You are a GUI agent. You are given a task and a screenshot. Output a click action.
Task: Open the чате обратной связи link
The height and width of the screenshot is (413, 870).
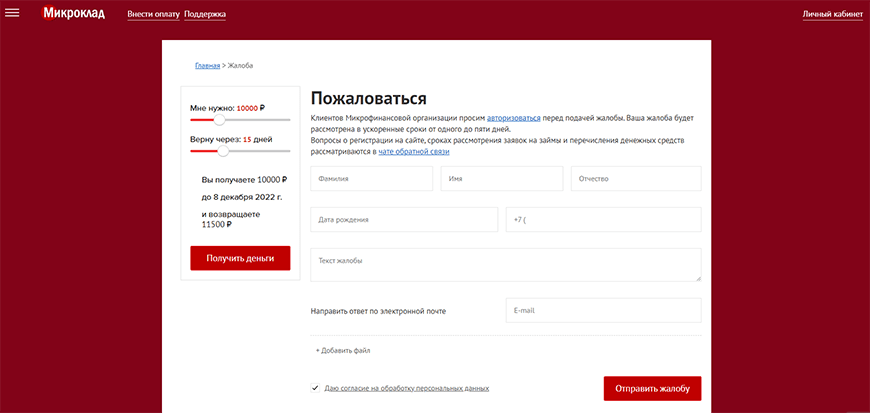point(414,152)
